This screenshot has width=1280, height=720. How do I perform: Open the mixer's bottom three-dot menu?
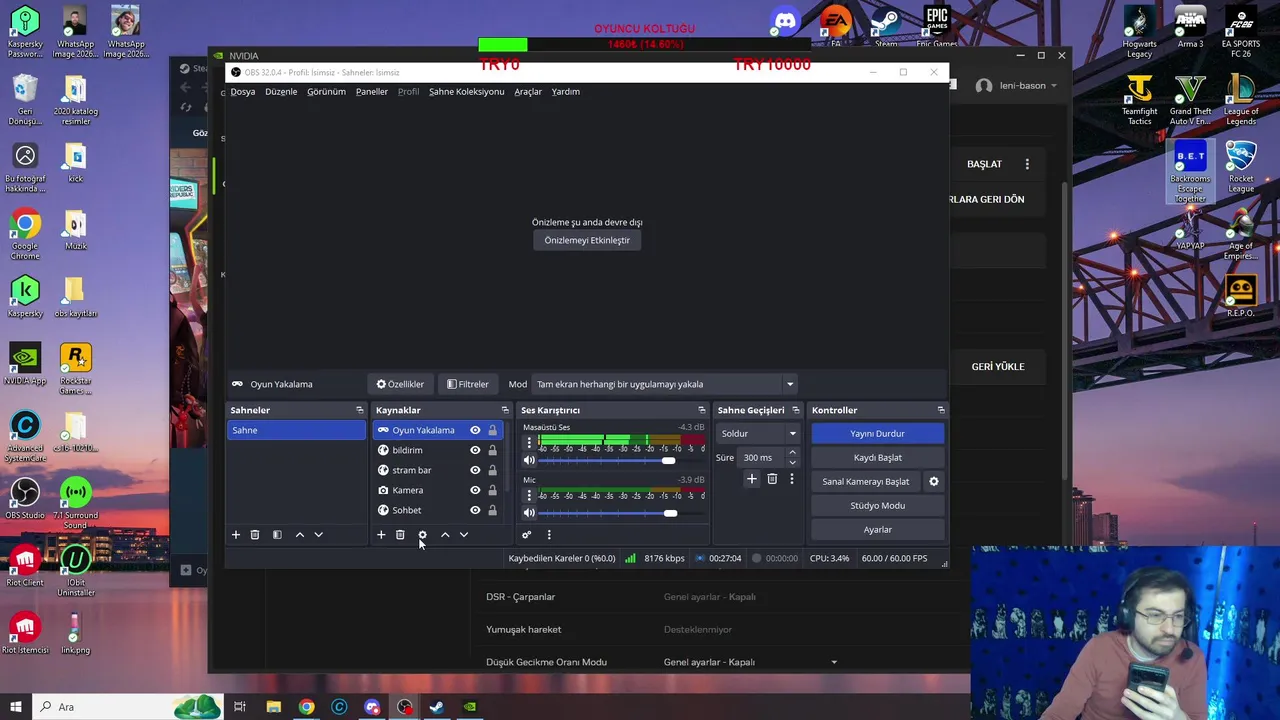coord(549,535)
